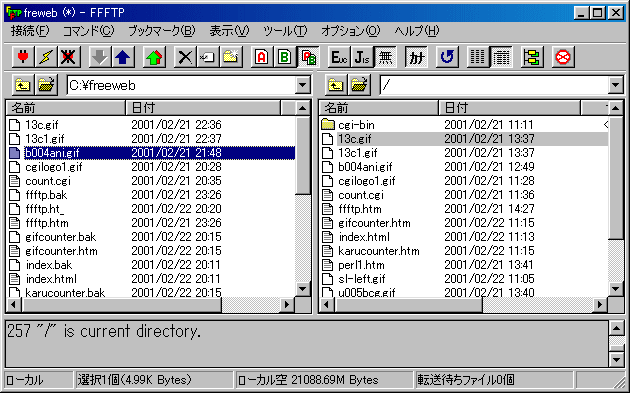Open the 接続(F) menu
The width and height of the screenshot is (630, 393).
(30, 31)
